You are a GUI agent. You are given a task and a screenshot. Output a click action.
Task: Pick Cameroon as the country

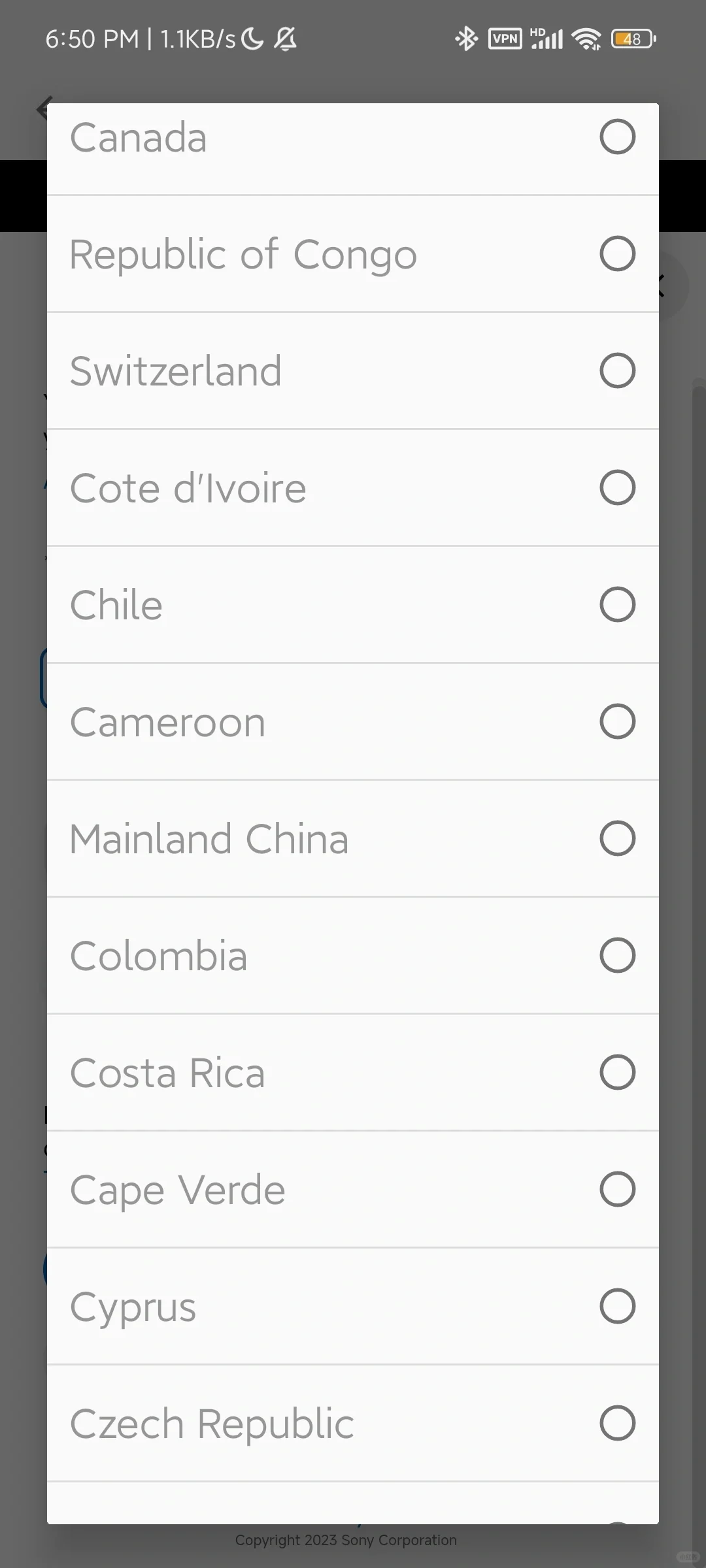[168, 722]
